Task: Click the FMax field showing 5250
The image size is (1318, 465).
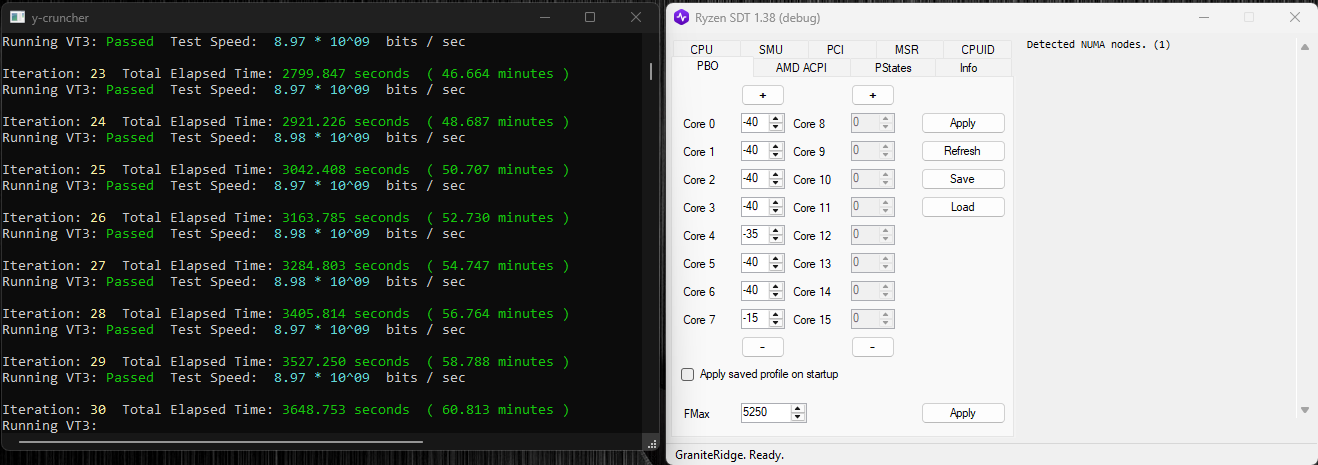Action: click(765, 413)
